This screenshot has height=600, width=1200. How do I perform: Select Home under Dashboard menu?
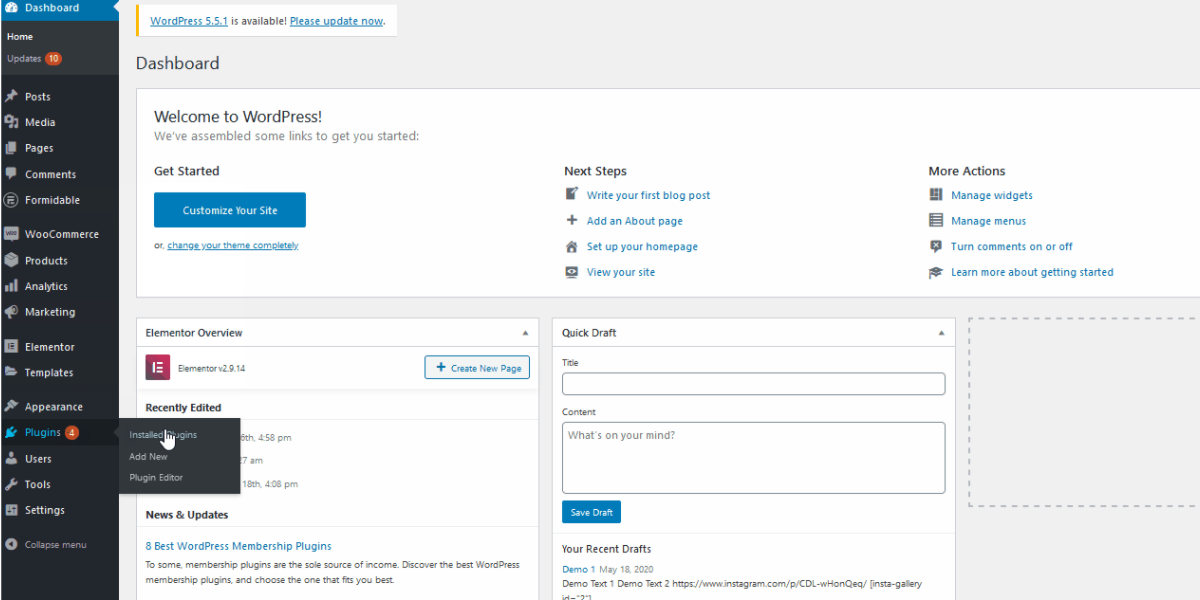[x=20, y=37]
